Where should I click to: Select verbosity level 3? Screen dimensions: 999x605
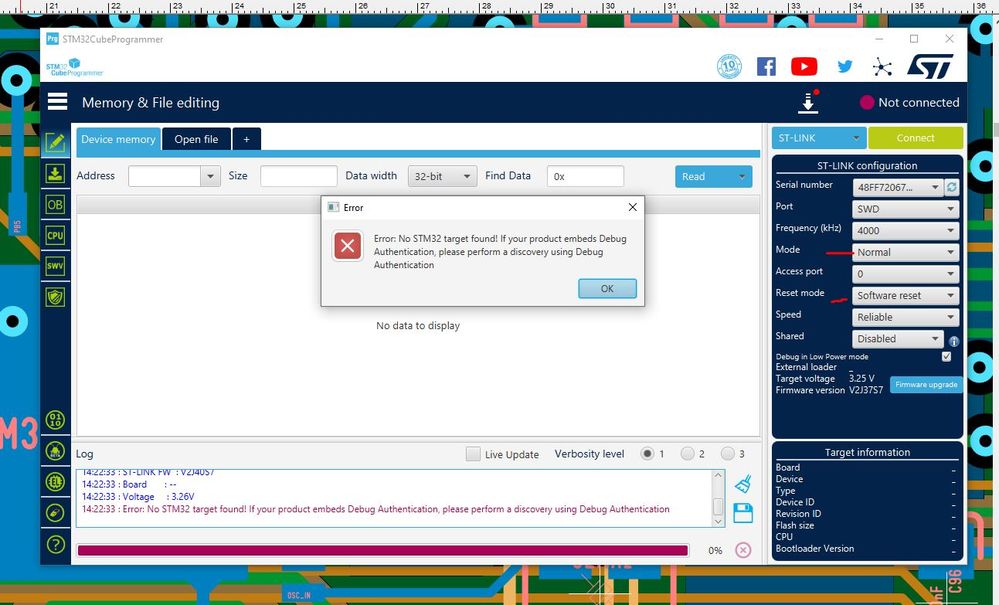click(728, 453)
